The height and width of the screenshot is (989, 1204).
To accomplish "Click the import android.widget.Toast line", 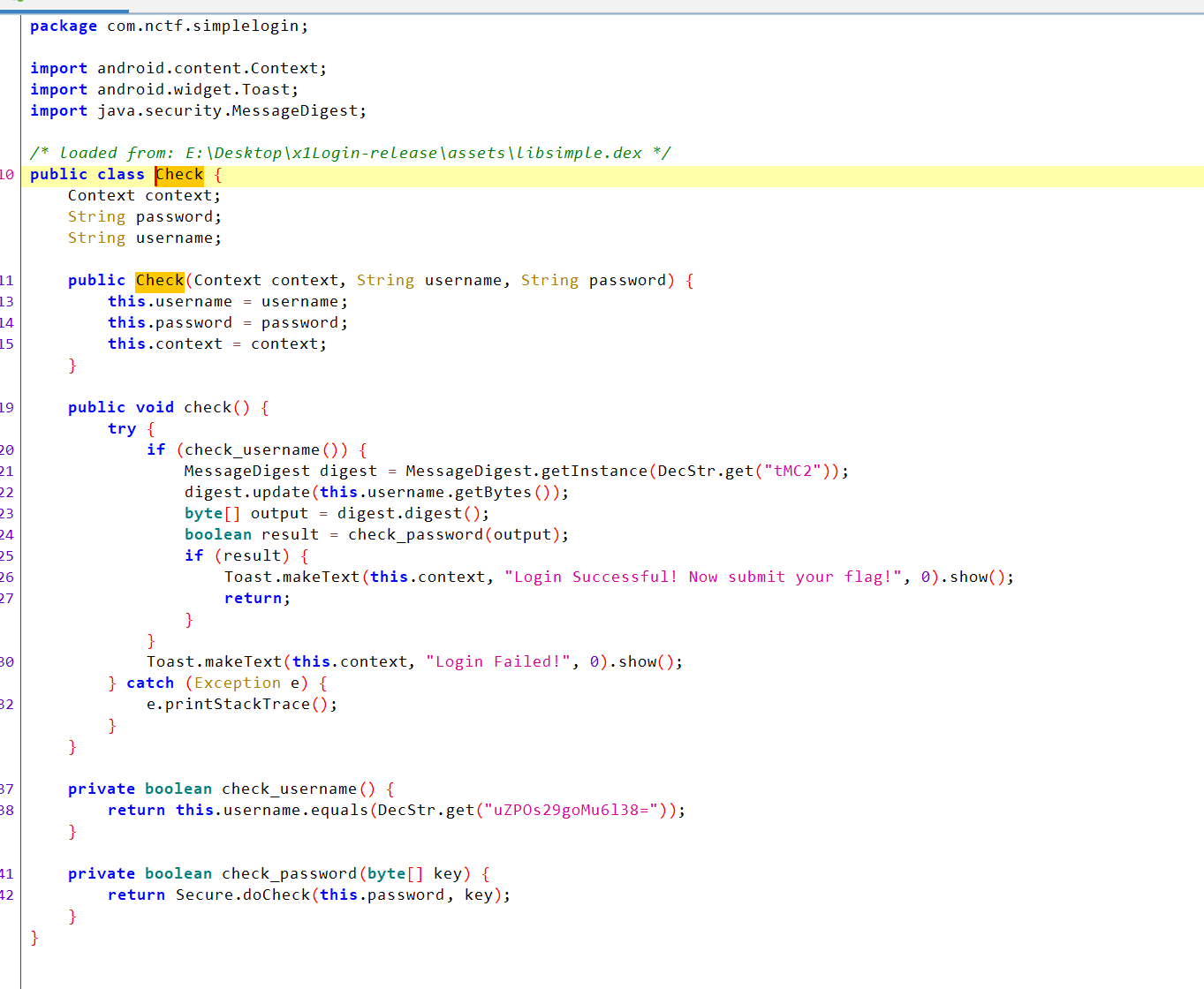I will point(164,90).
